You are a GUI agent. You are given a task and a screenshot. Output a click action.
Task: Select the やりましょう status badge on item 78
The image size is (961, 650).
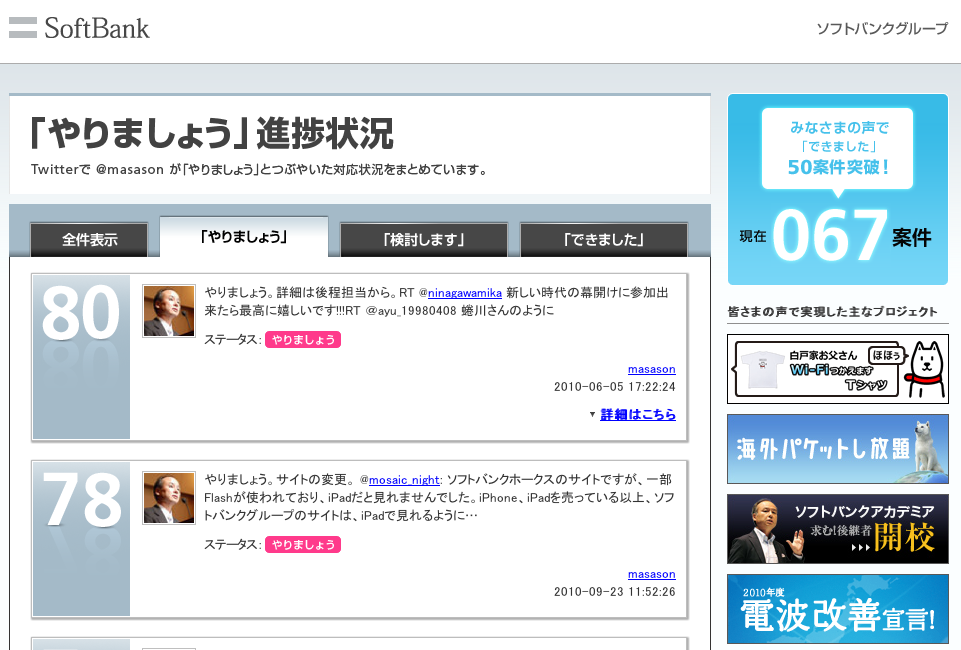point(304,545)
